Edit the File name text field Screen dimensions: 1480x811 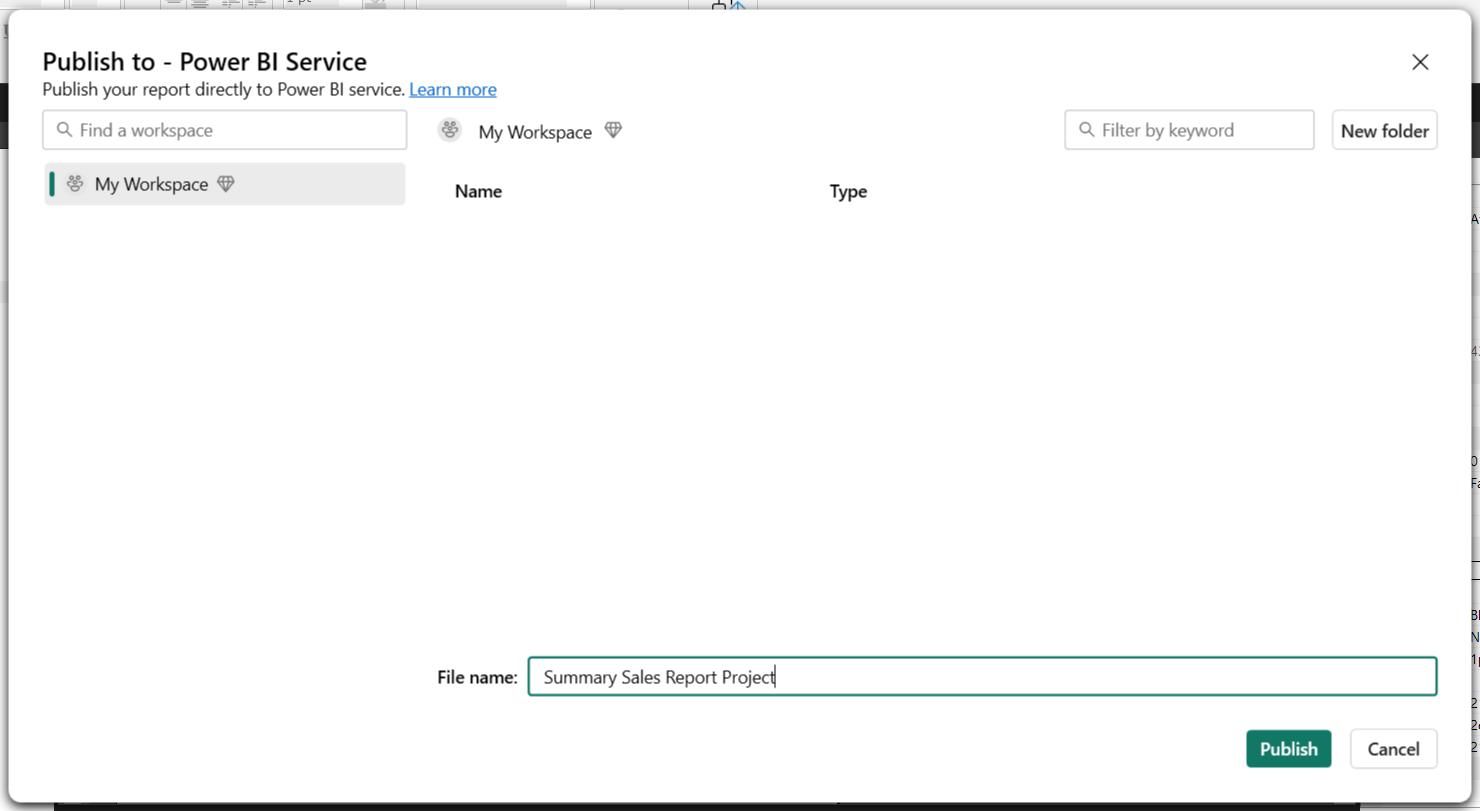(982, 677)
